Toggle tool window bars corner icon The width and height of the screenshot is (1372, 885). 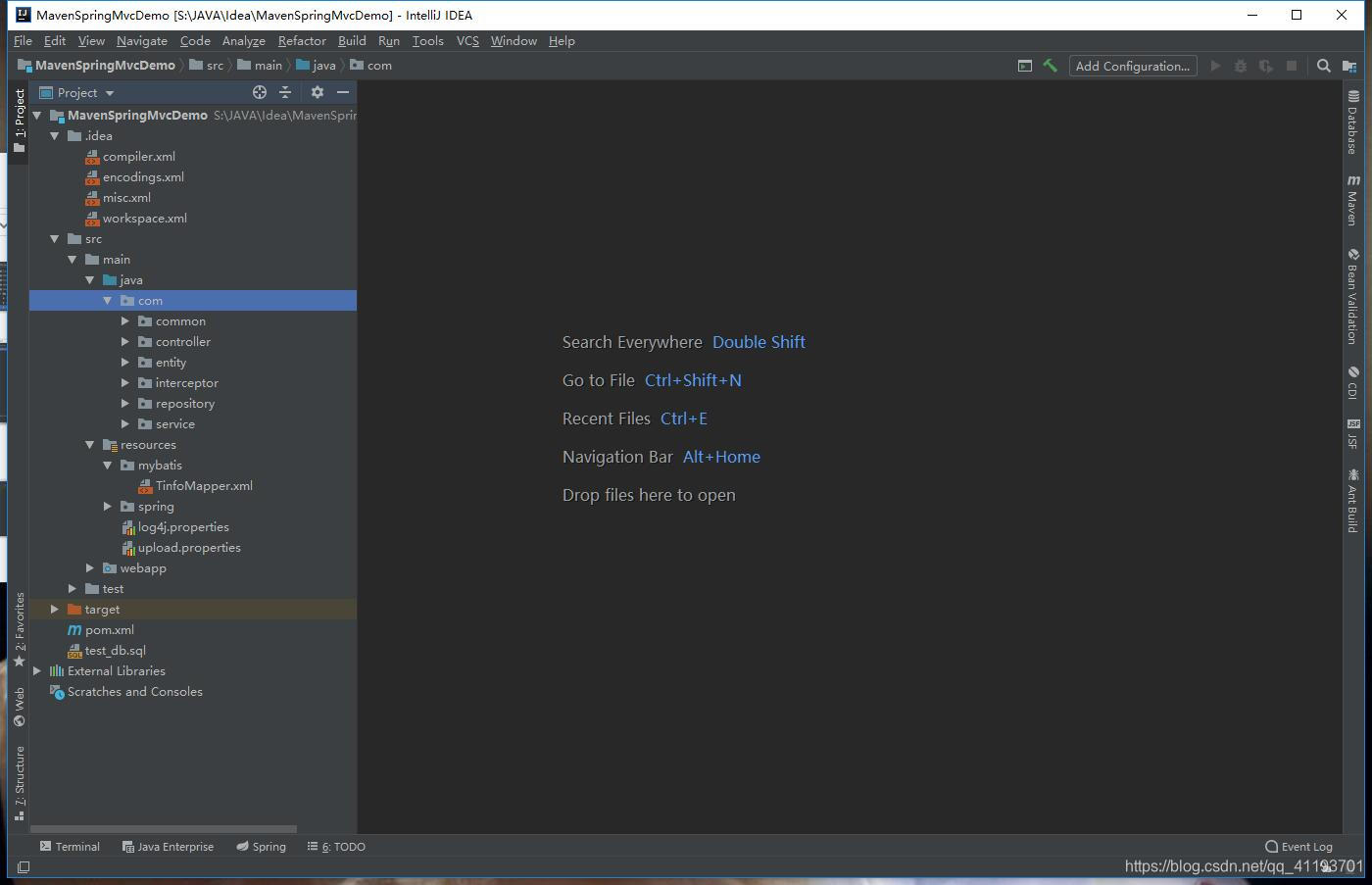coord(24,867)
